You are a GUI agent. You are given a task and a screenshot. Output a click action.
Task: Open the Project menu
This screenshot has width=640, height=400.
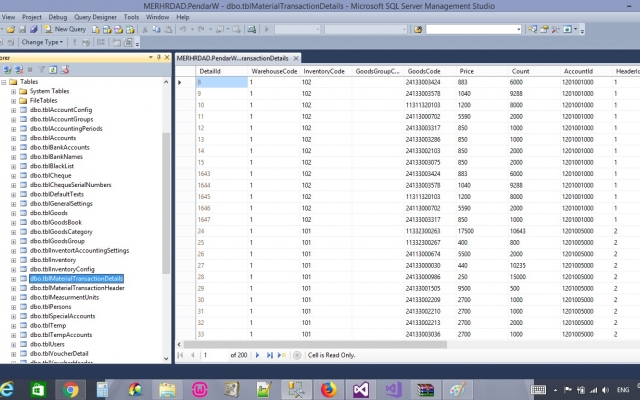click(x=32, y=17)
